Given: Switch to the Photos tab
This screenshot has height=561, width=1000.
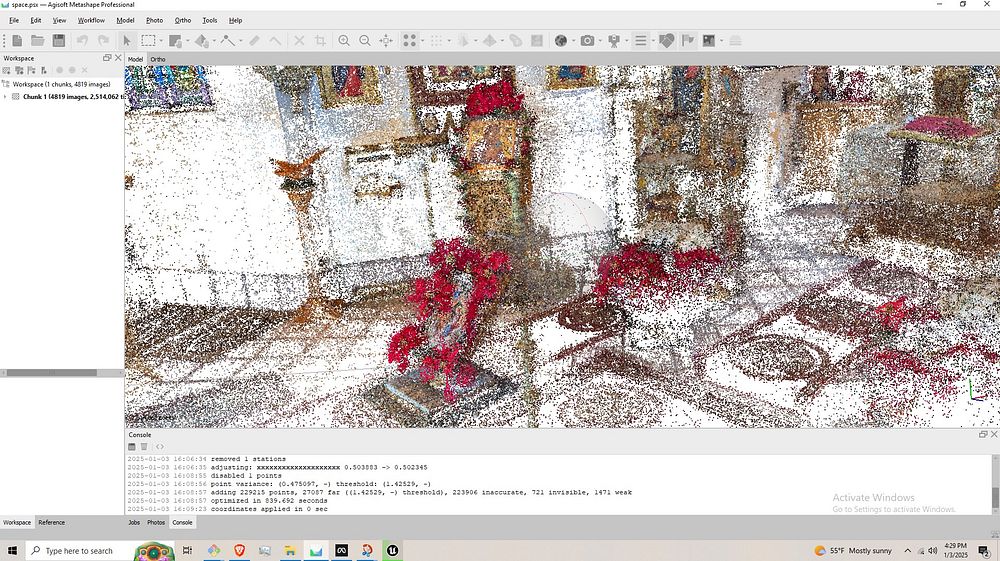Looking at the screenshot, I should (x=156, y=522).
